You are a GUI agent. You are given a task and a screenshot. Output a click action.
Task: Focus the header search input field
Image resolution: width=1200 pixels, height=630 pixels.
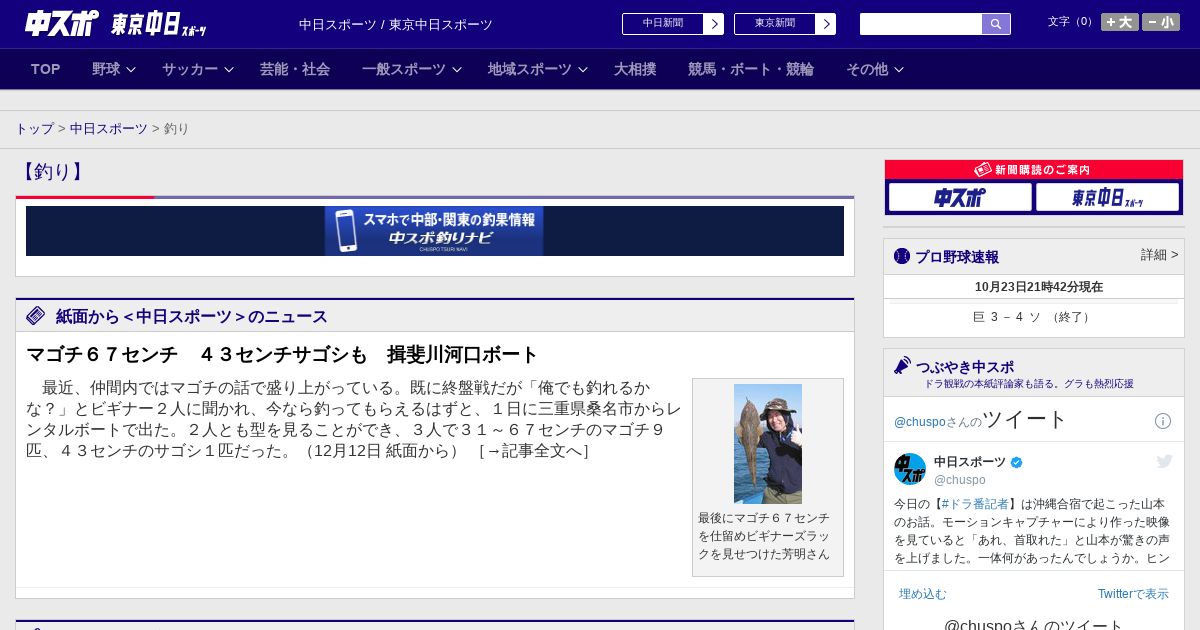[921, 24]
